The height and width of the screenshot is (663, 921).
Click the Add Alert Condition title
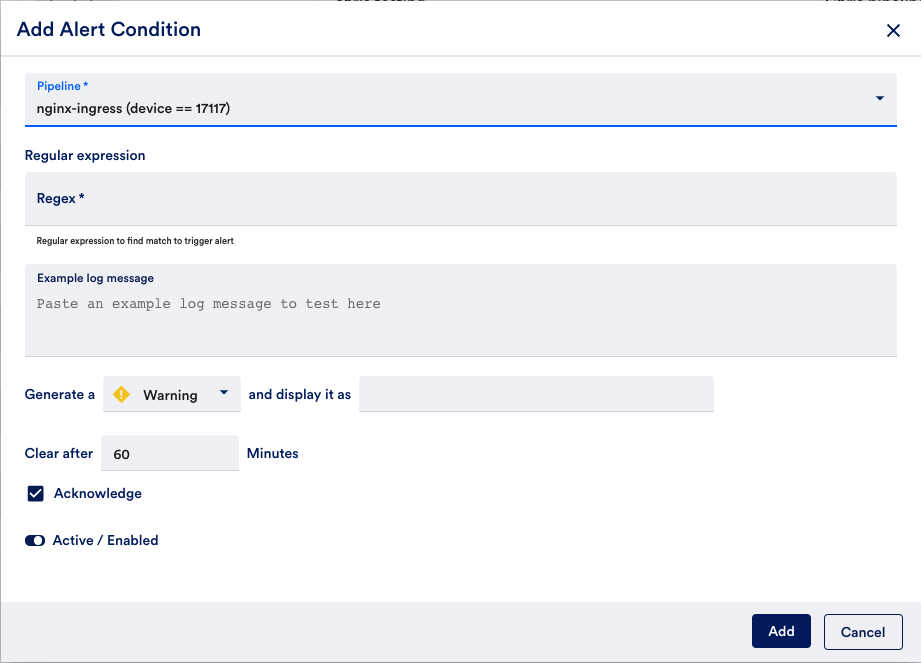point(109,30)
